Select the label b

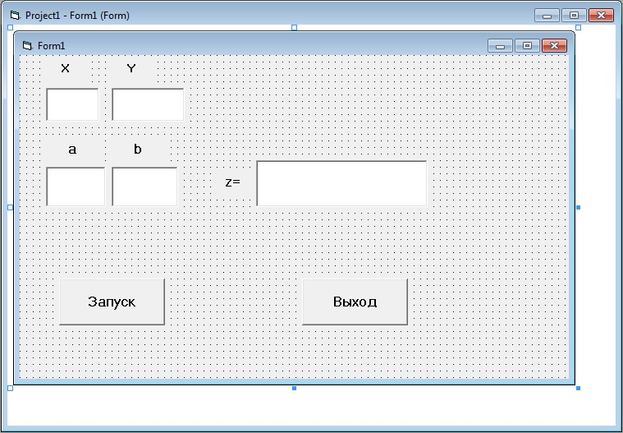138,149
